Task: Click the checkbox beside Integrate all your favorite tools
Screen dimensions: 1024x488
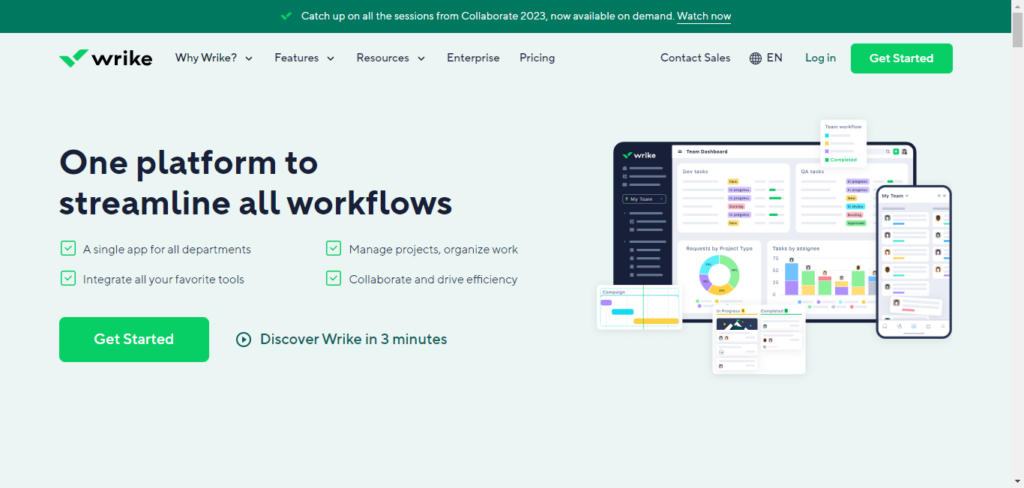Action: pos(68,278)
